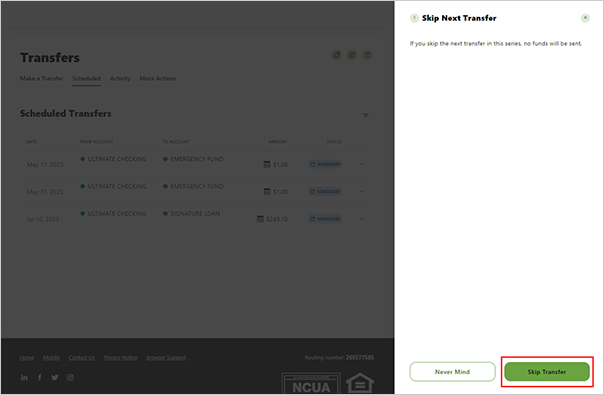
Task: Click the recurring icon on May 17 $1.00
Action: click(267, 164)
